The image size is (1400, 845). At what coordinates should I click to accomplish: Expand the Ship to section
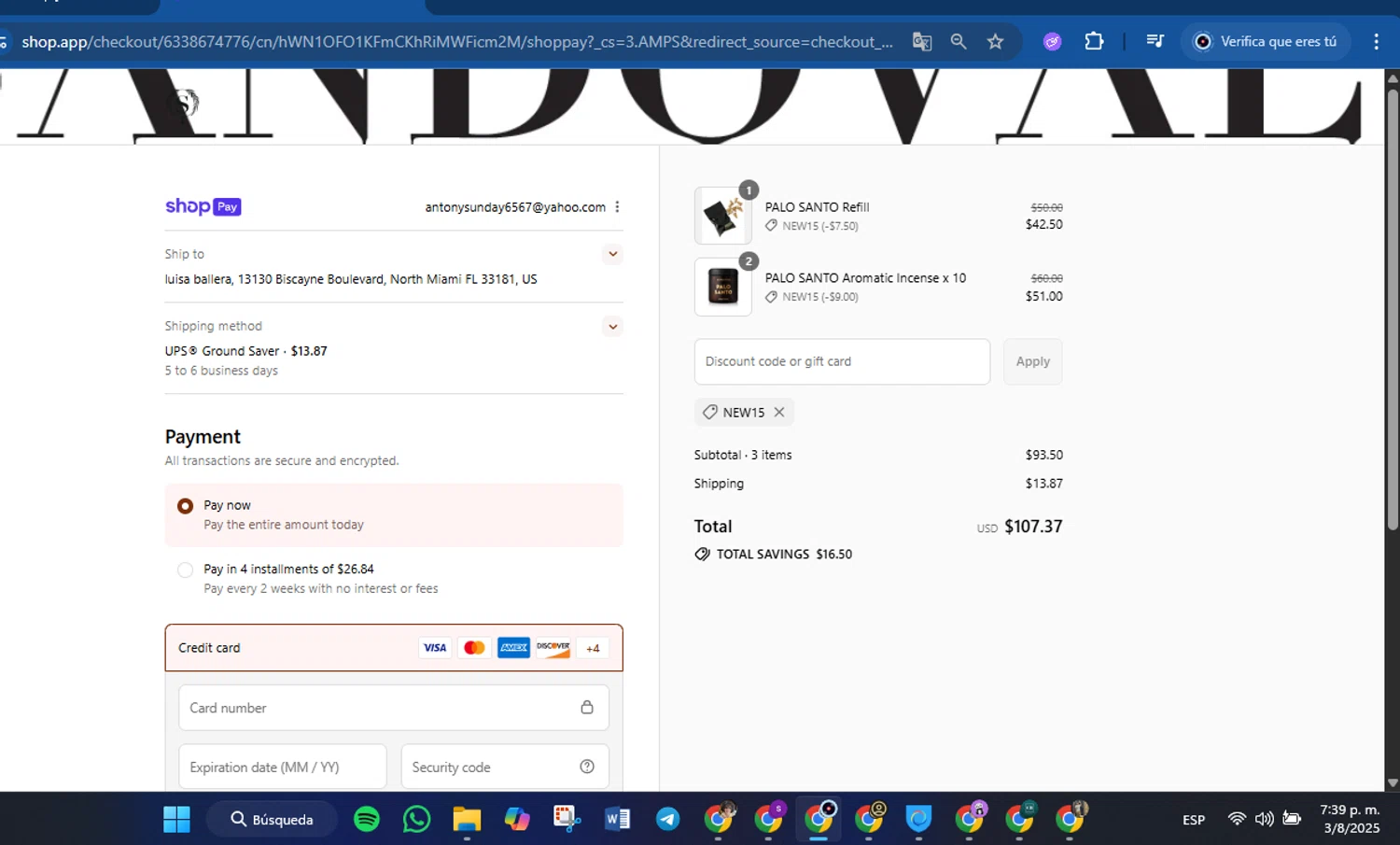pos(612,254)
